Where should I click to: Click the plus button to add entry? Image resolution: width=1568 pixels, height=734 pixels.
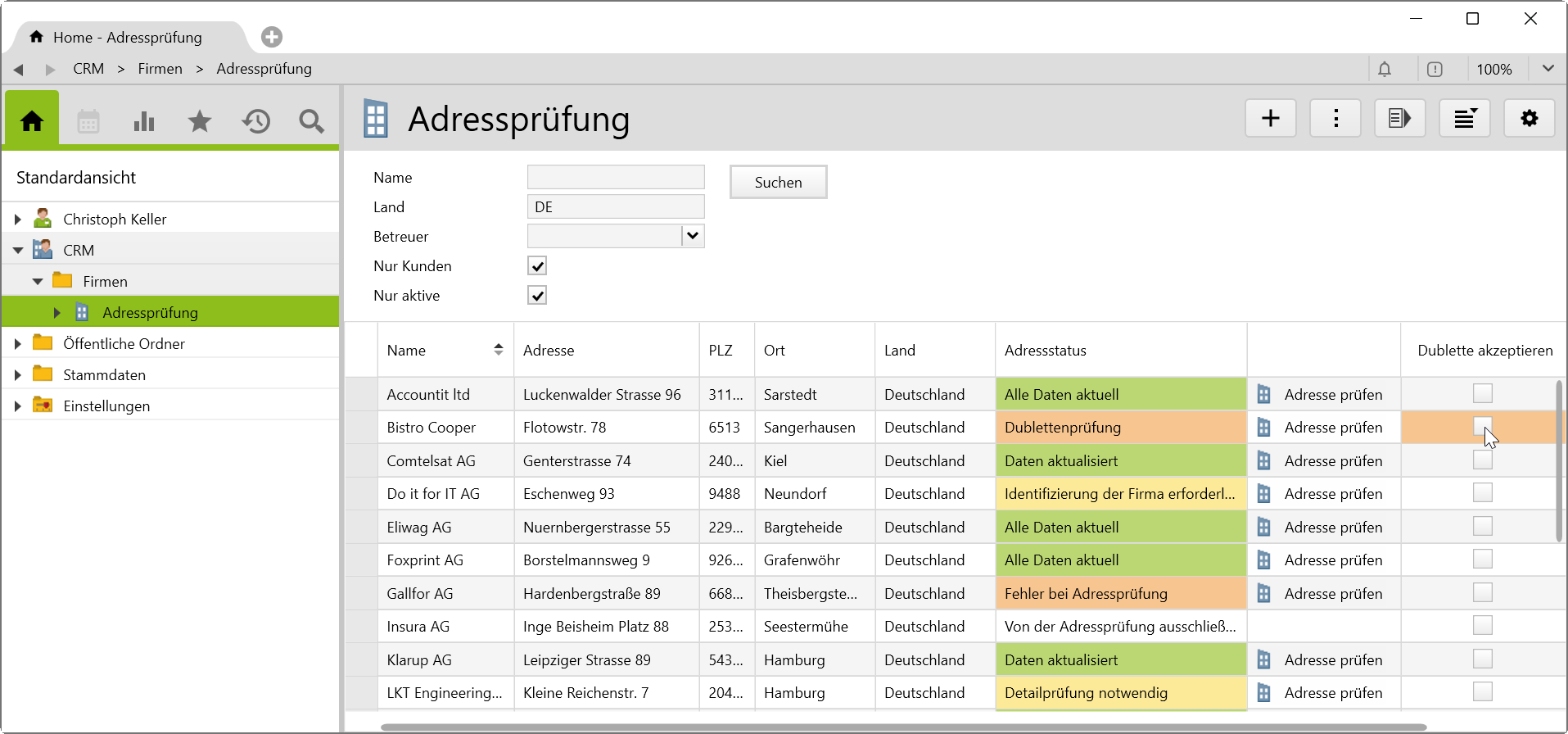(x=1270, y=119)
